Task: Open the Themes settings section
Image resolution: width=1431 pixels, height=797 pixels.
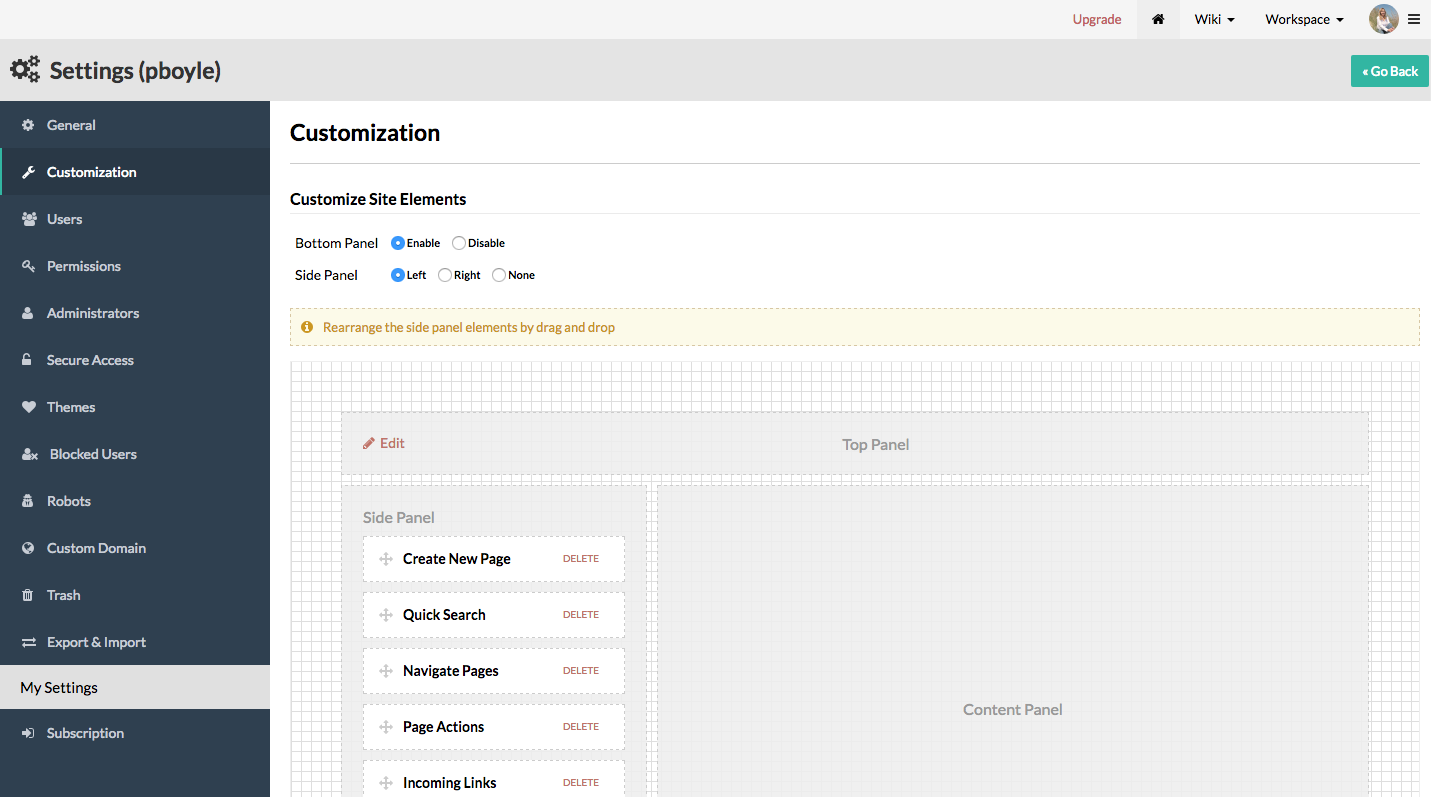Action: [135, 407]
